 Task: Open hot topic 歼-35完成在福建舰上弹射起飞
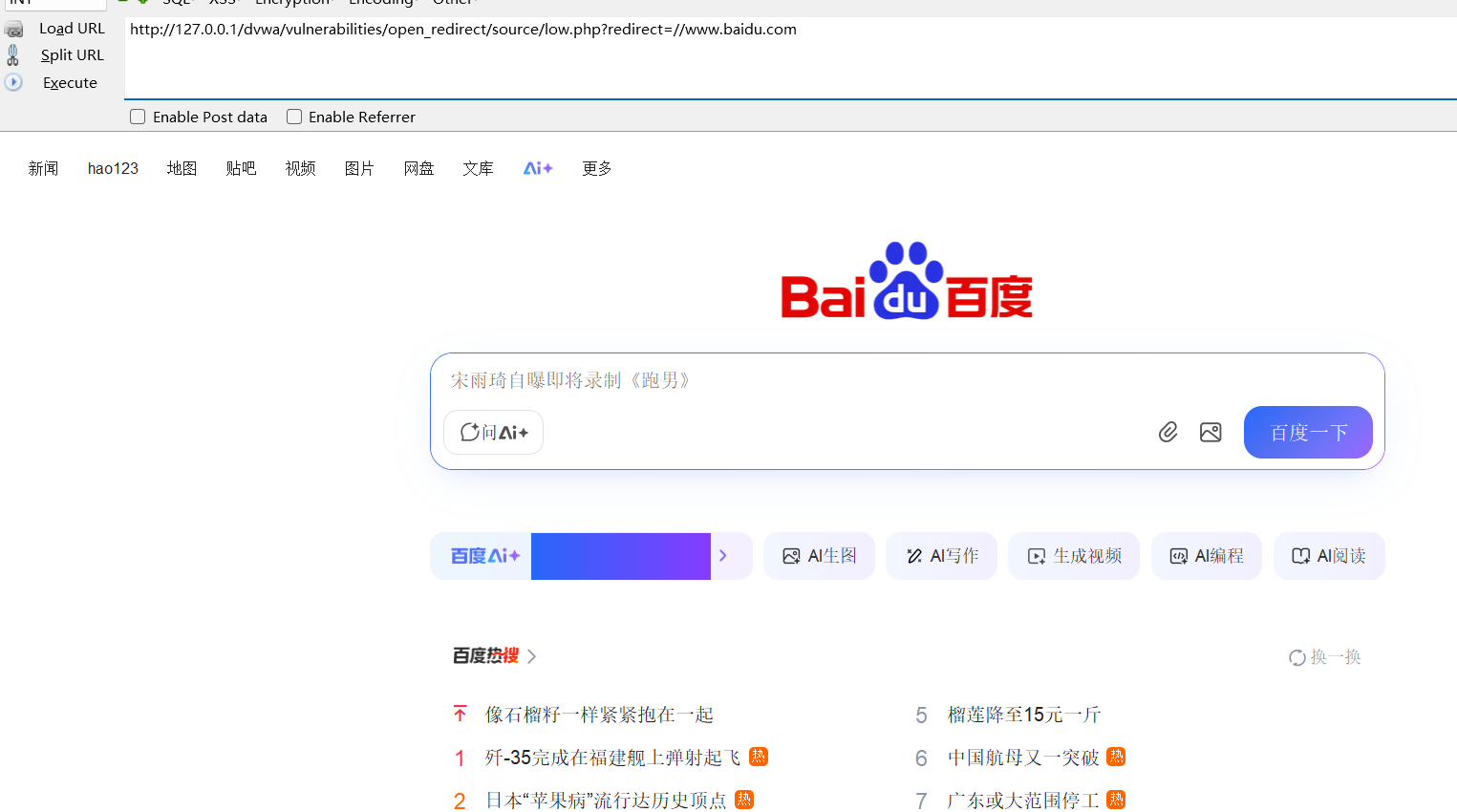tap(612, 758)
